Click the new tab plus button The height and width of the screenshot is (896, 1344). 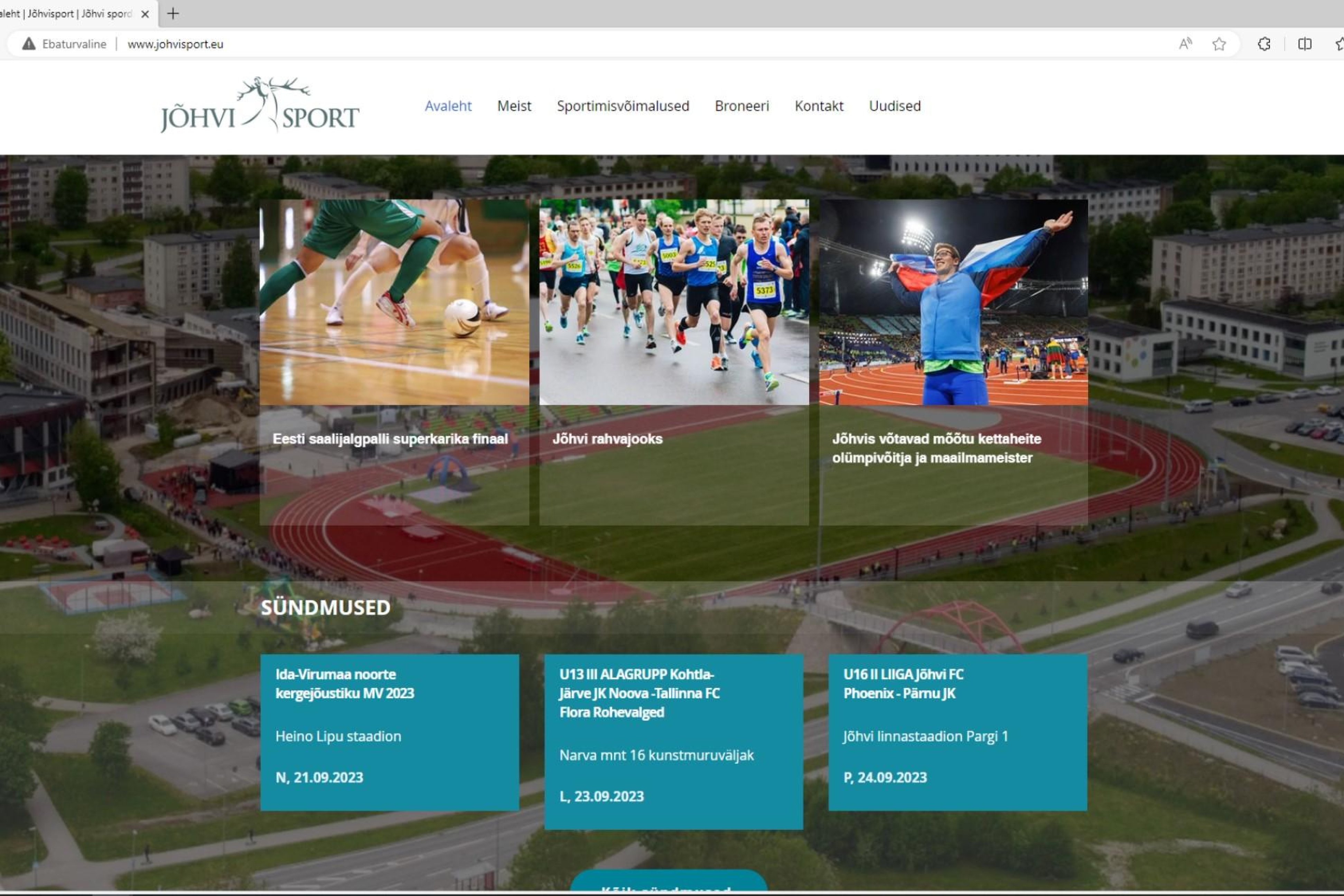click(173, 13)
